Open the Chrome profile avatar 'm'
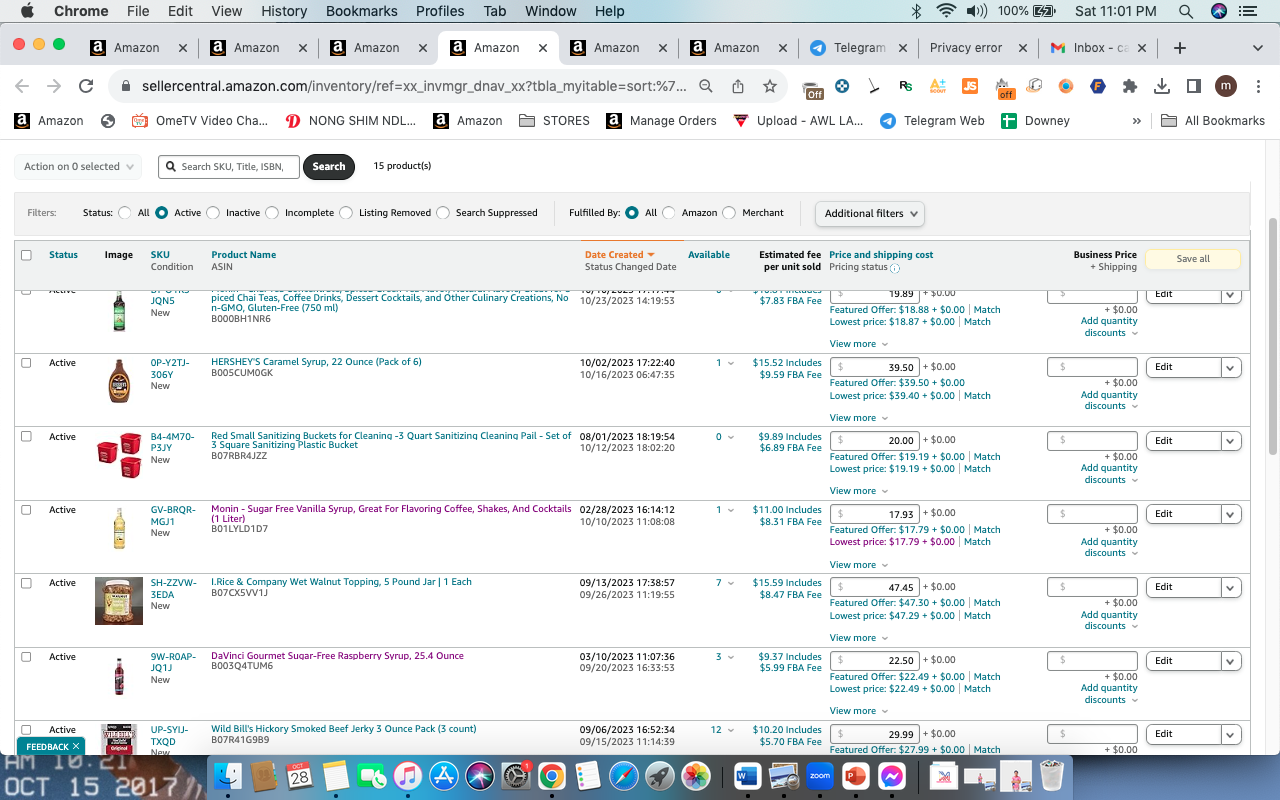The height and width of the screenshot is (800, 1280). pos(1226,87)
